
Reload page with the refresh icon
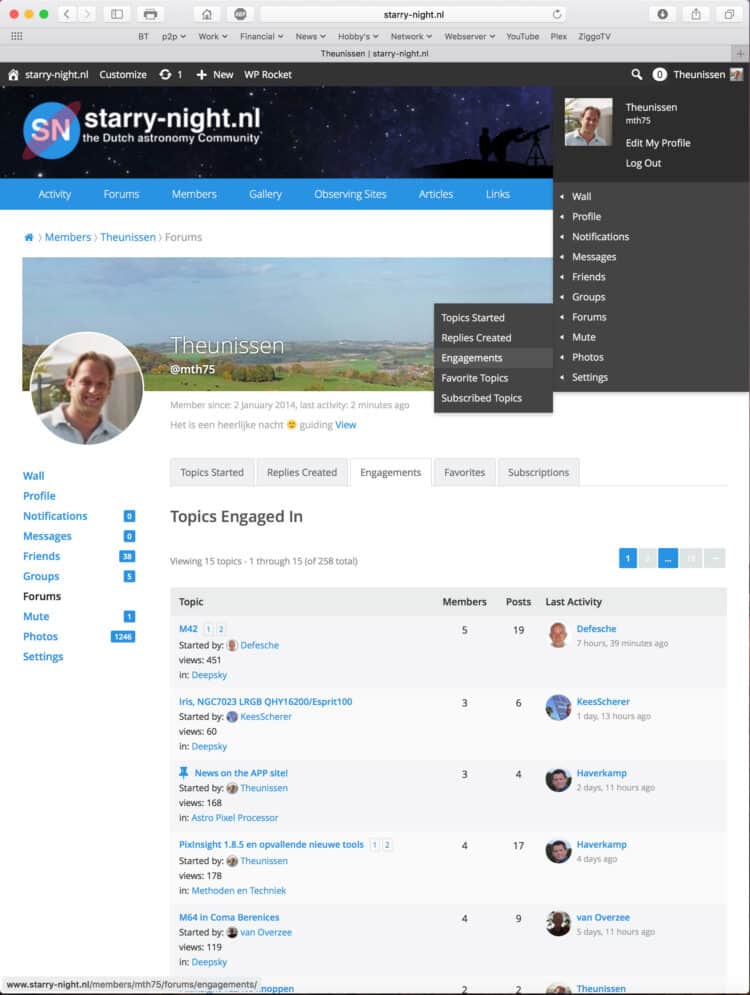pyautogui.click(x=556, y=14)
